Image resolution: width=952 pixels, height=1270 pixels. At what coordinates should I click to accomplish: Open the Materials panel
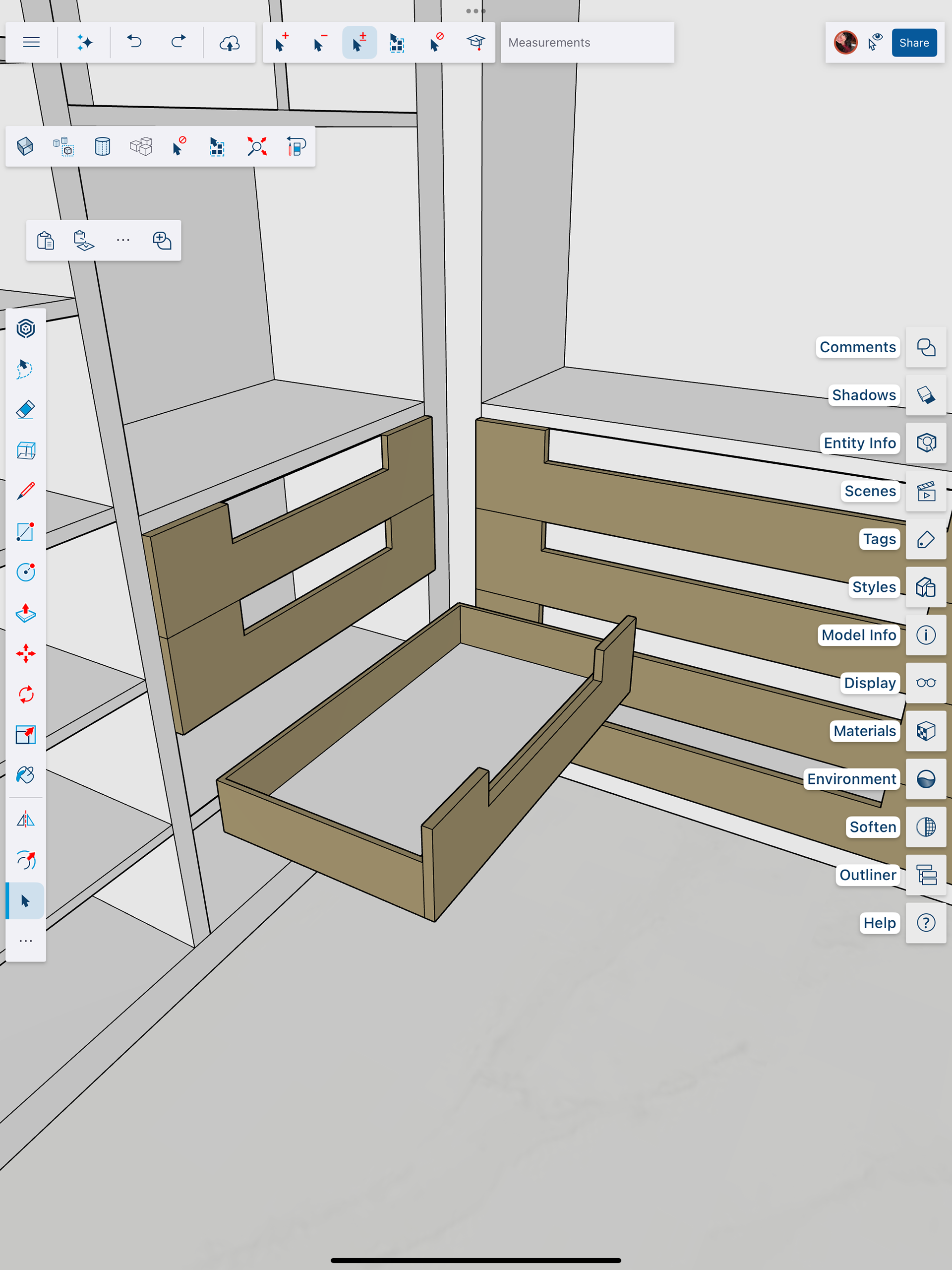(926, 731)
